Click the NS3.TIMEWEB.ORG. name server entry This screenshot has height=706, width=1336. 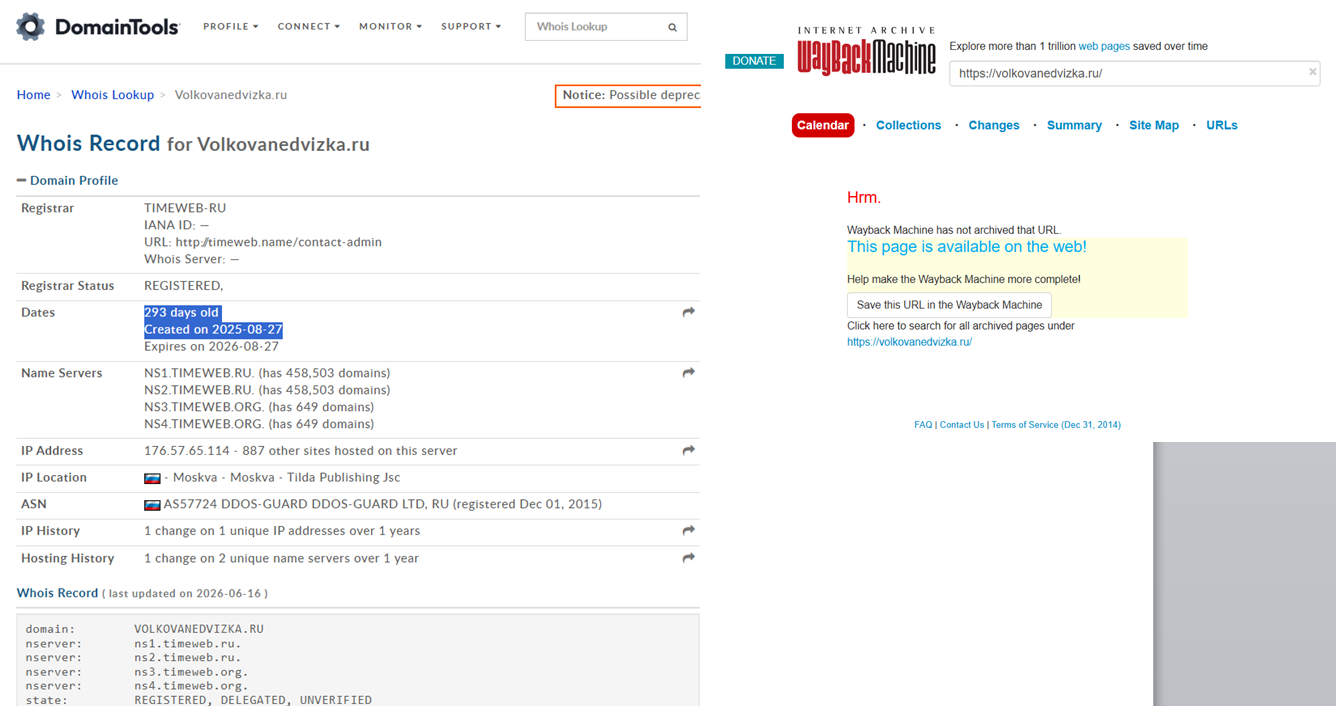point(259,407)
